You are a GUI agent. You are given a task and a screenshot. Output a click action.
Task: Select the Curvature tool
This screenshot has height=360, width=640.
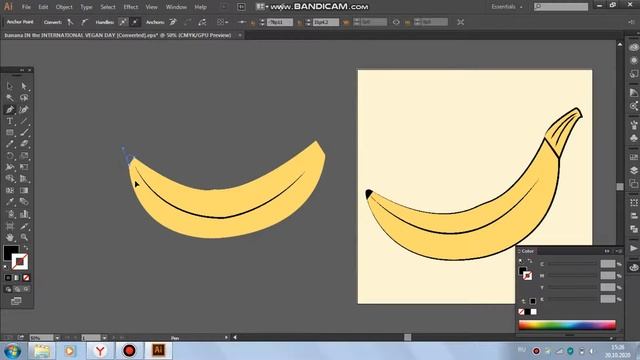pyautogui.click(x=24, y=109)
